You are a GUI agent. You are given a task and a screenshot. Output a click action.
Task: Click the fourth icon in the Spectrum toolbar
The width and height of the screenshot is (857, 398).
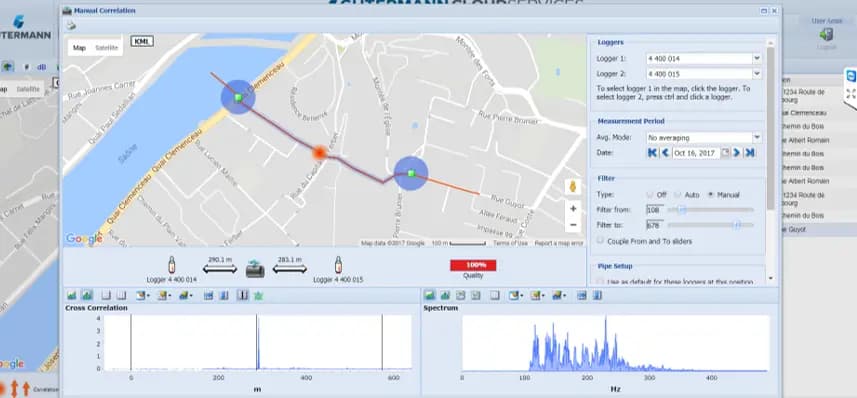(476, 295)
